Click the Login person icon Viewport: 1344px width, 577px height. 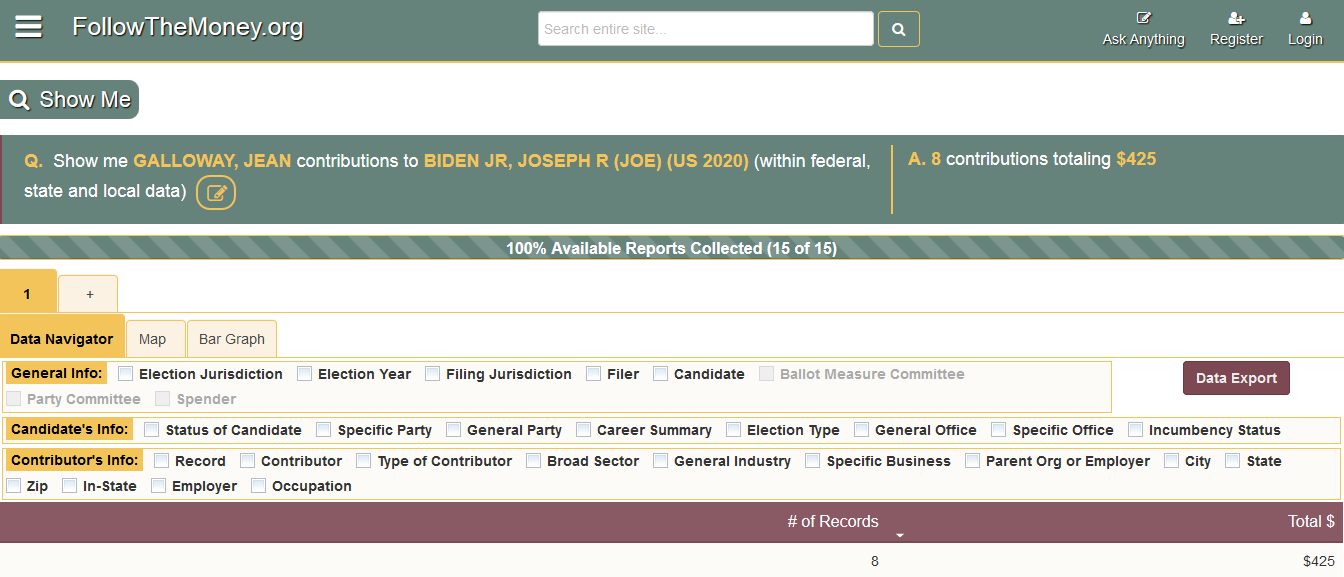[x=1305, y=17]
